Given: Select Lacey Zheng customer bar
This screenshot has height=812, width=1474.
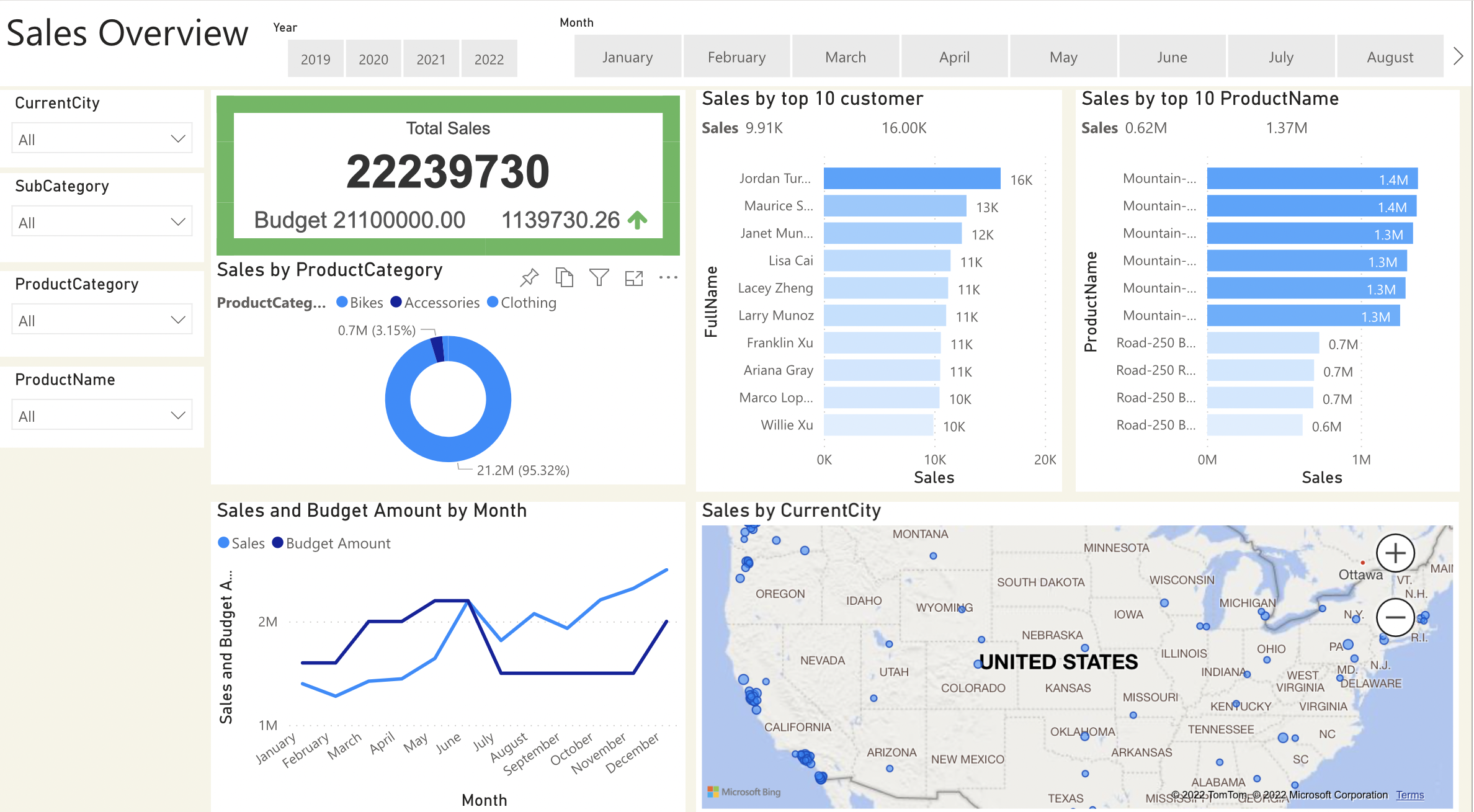Looking at the screenshot, I should 886,288.
